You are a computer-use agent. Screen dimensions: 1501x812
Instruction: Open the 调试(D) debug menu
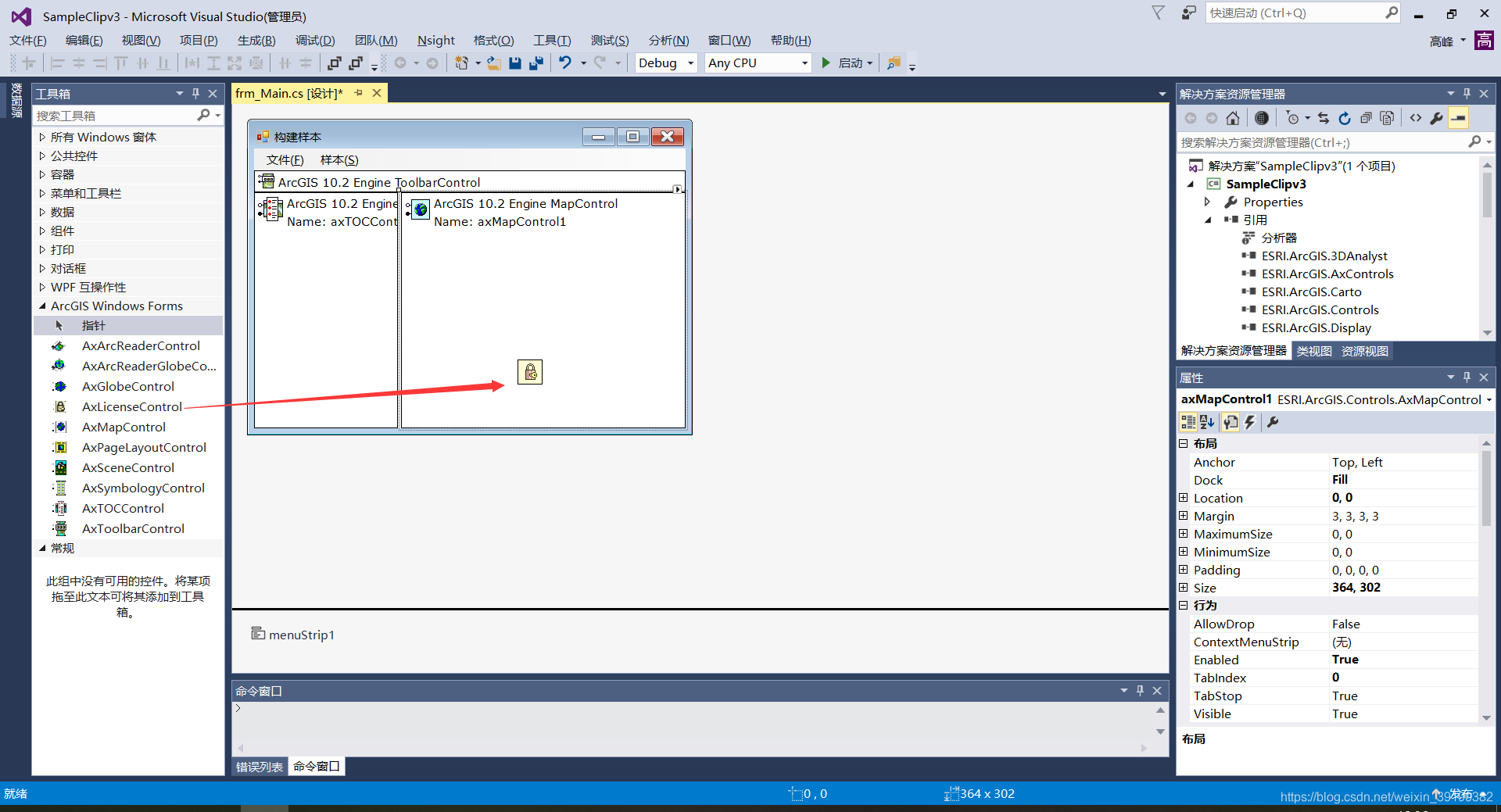315,40
